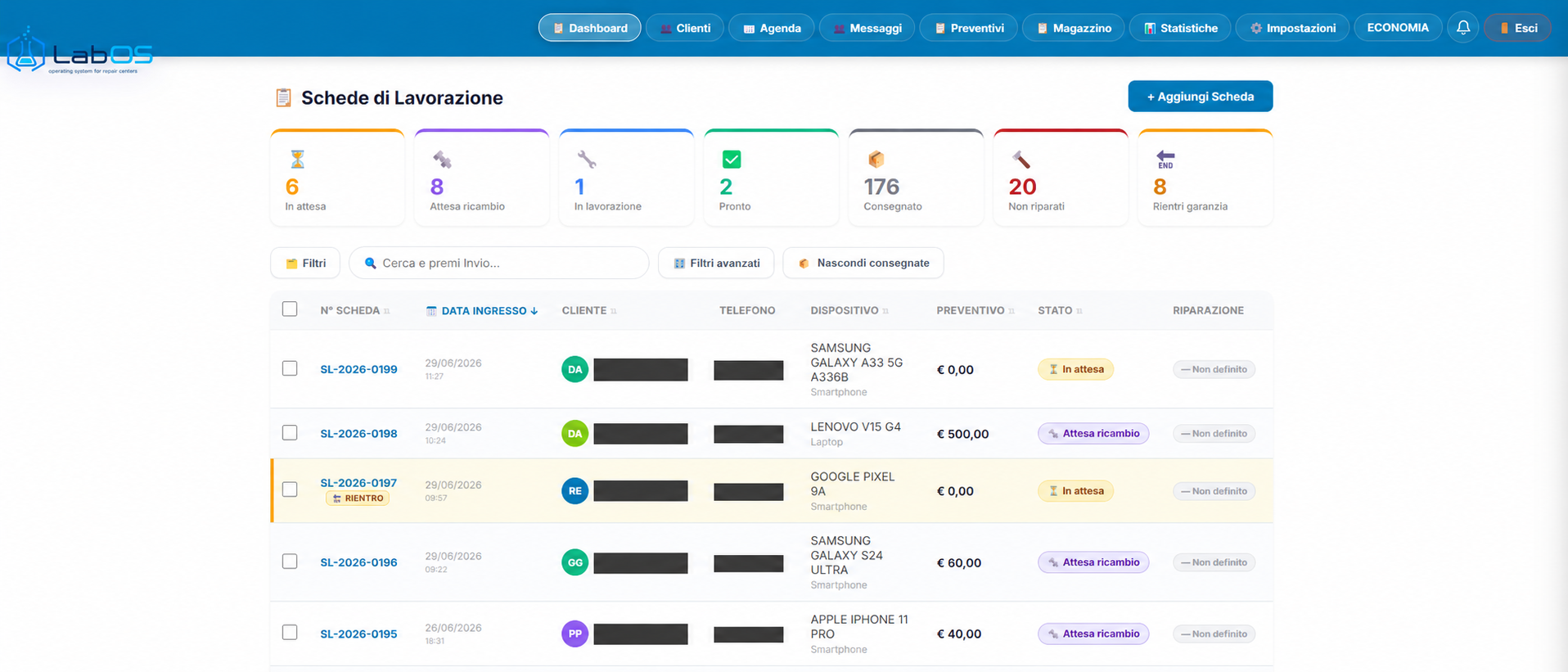Tick the select-all checkbox in table header
1568x672 pixels.
(x=290, y=309)
